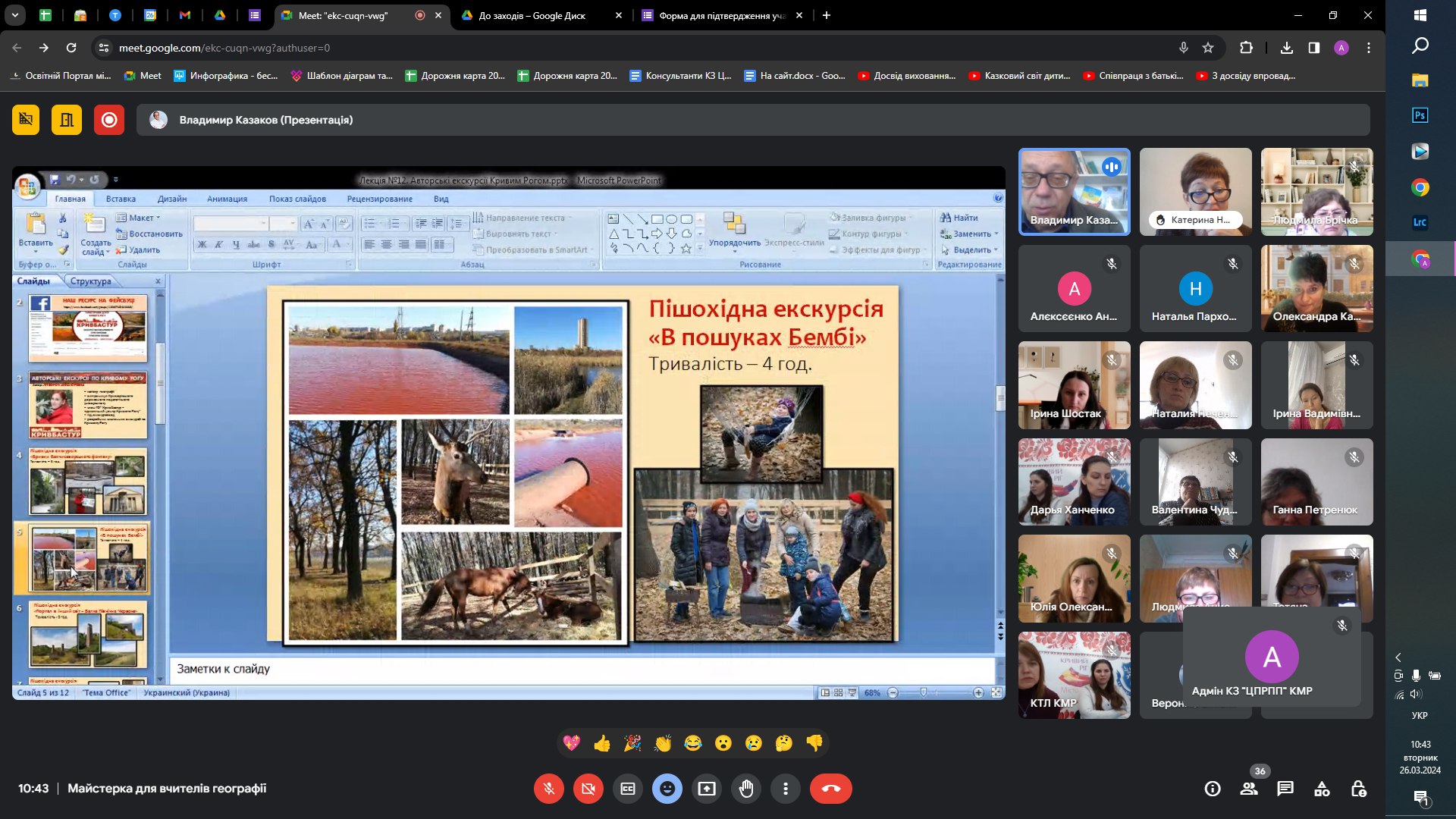The height and width of the screenshot is (819, 1456).
Task: Select slide 6 thumbnail
Action: [x=88, y=635]
